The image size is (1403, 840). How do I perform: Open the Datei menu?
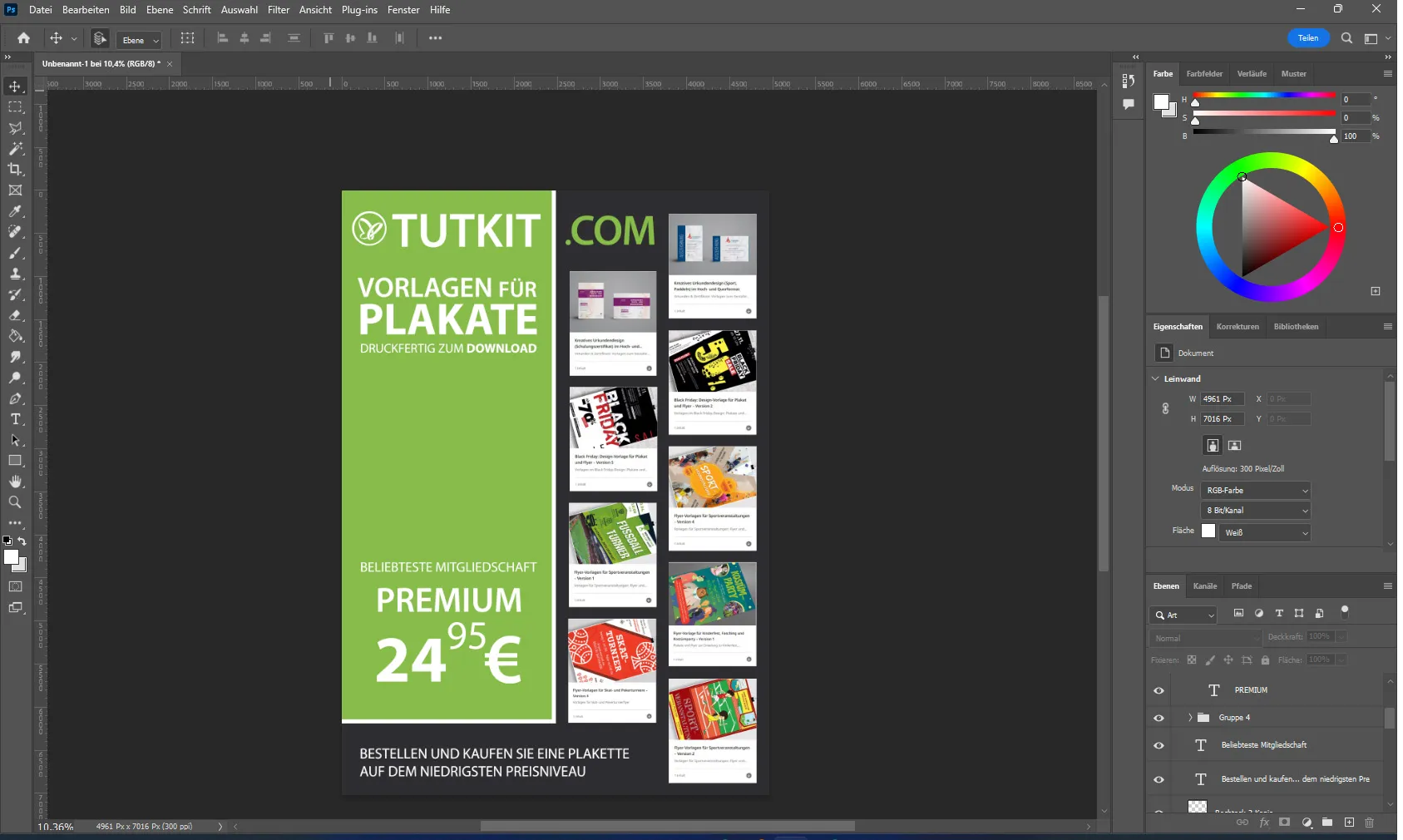click(40, 10)
